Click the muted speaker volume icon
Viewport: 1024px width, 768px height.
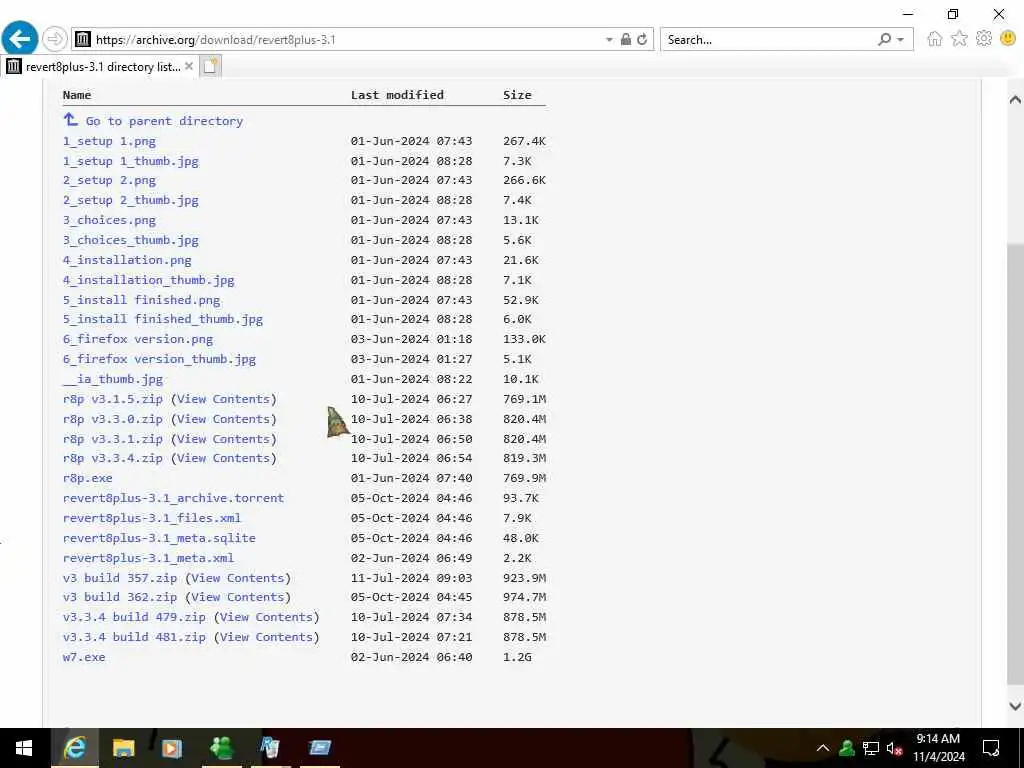(x=895, y=748)
